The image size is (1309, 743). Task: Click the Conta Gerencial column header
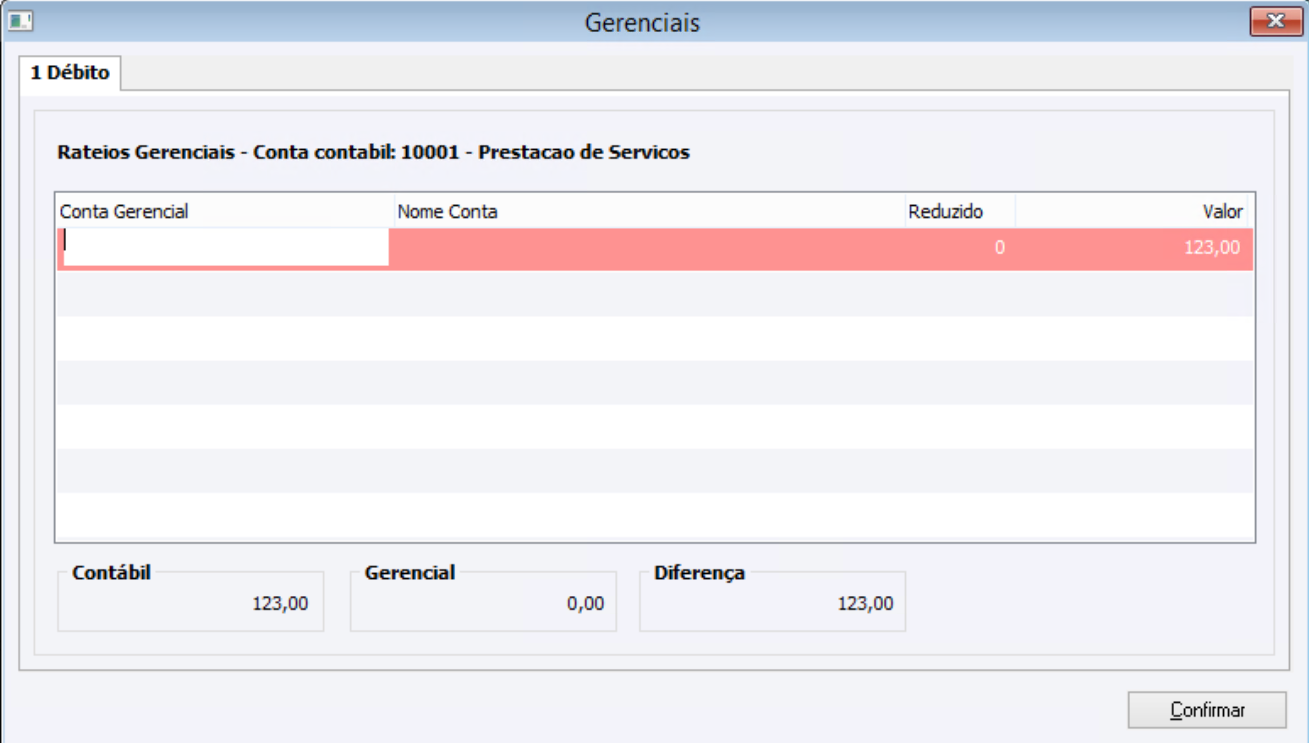pos(225,212)
